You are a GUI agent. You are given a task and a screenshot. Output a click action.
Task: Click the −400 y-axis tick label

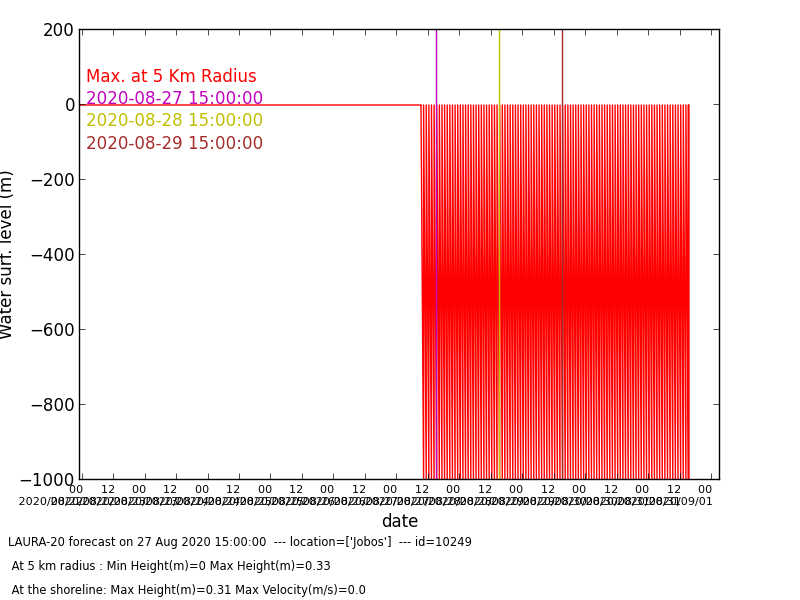(x=52, y=255)
